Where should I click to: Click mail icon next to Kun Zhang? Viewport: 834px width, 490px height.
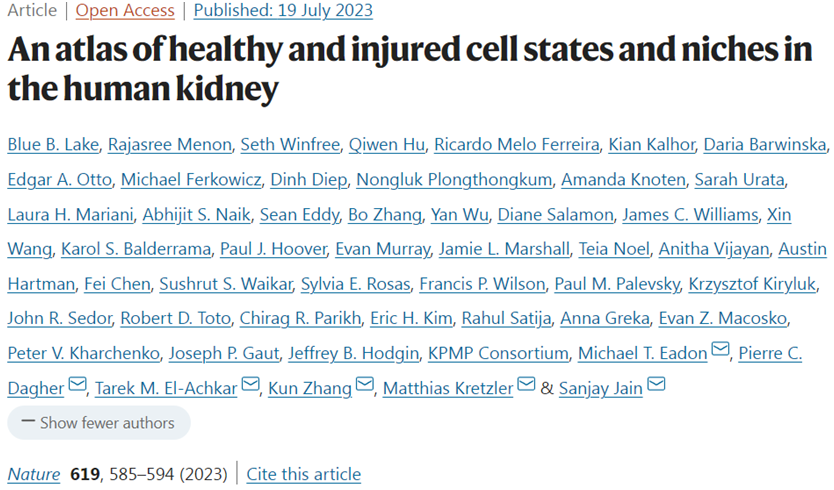pos(365,386)
